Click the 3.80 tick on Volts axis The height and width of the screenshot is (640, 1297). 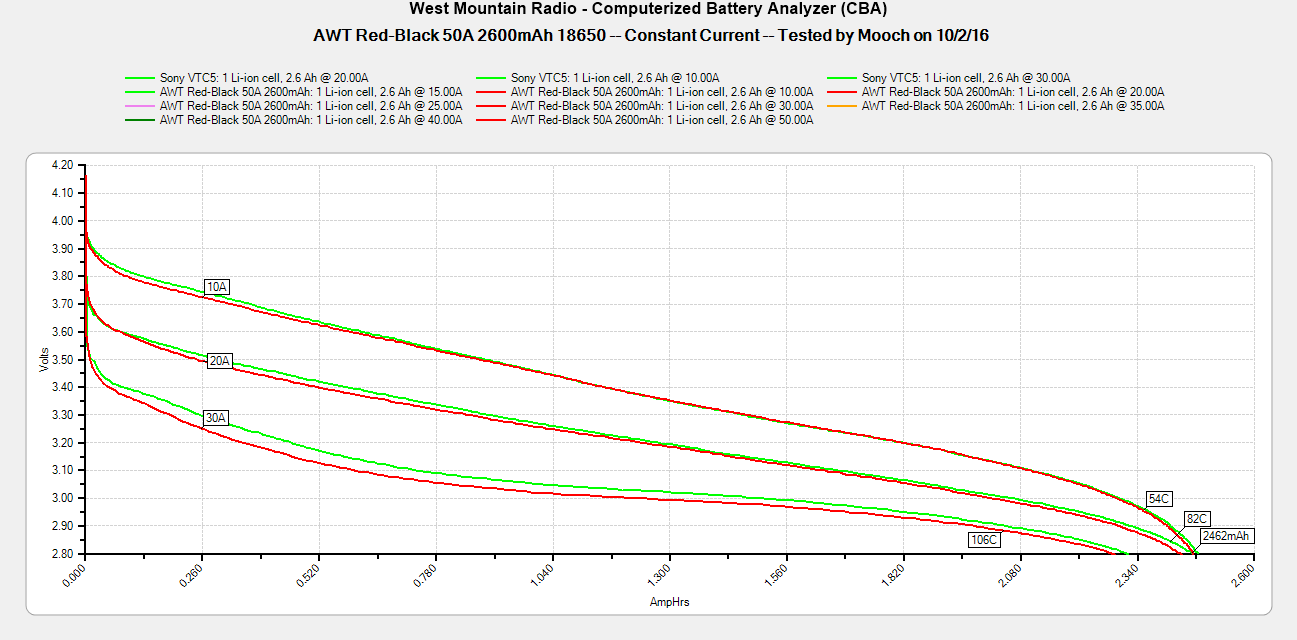62,276
